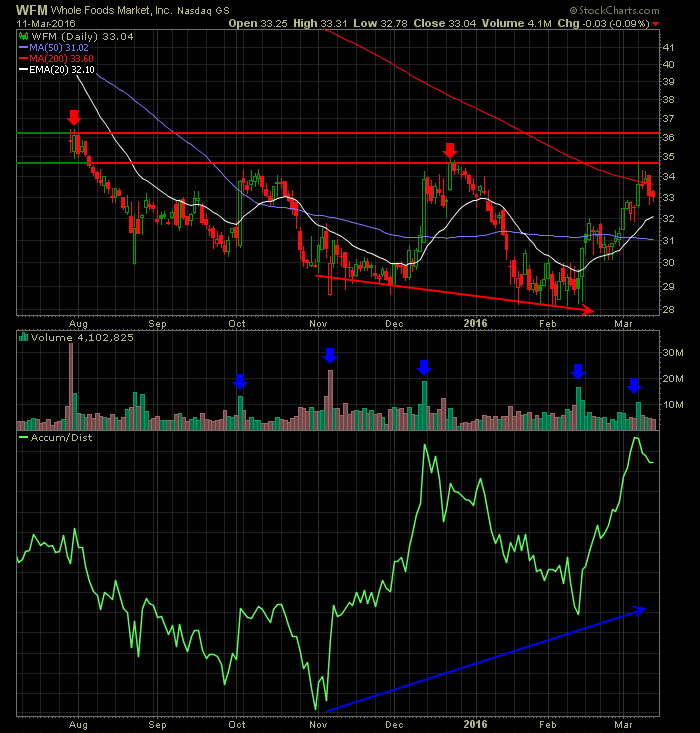Select the WFM ticker symbol in the header
Image resolution: width=700 pixels, height=733 pixels.
pos(32,10)
